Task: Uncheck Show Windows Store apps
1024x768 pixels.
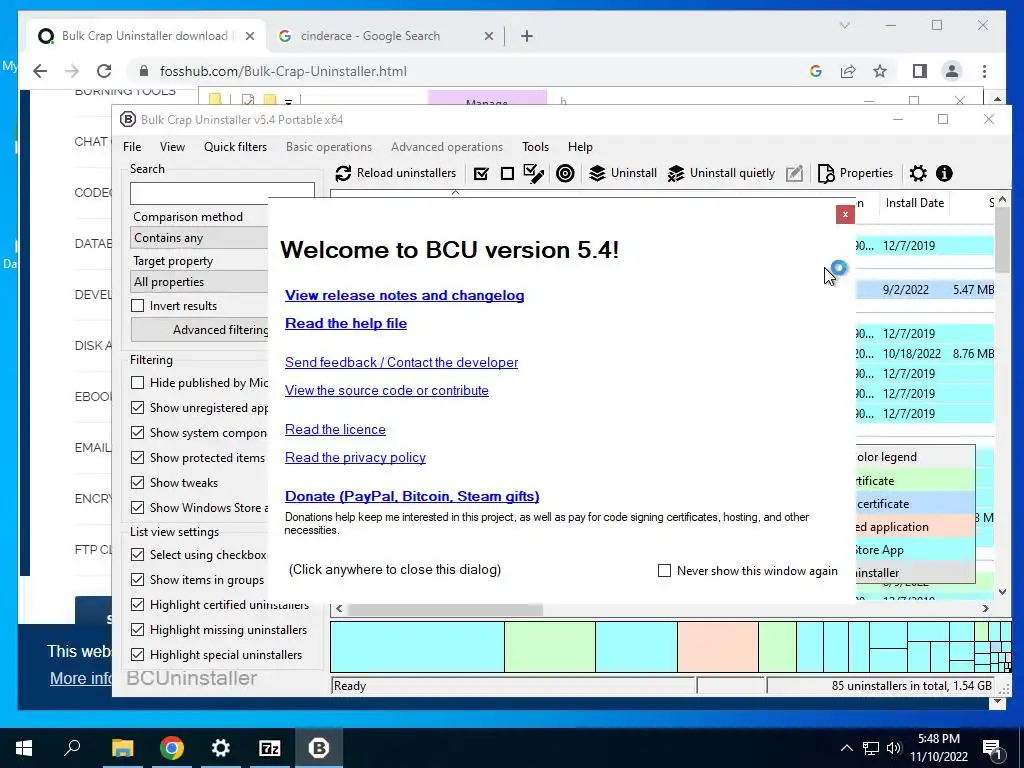Action: click(x=137, y=507)
